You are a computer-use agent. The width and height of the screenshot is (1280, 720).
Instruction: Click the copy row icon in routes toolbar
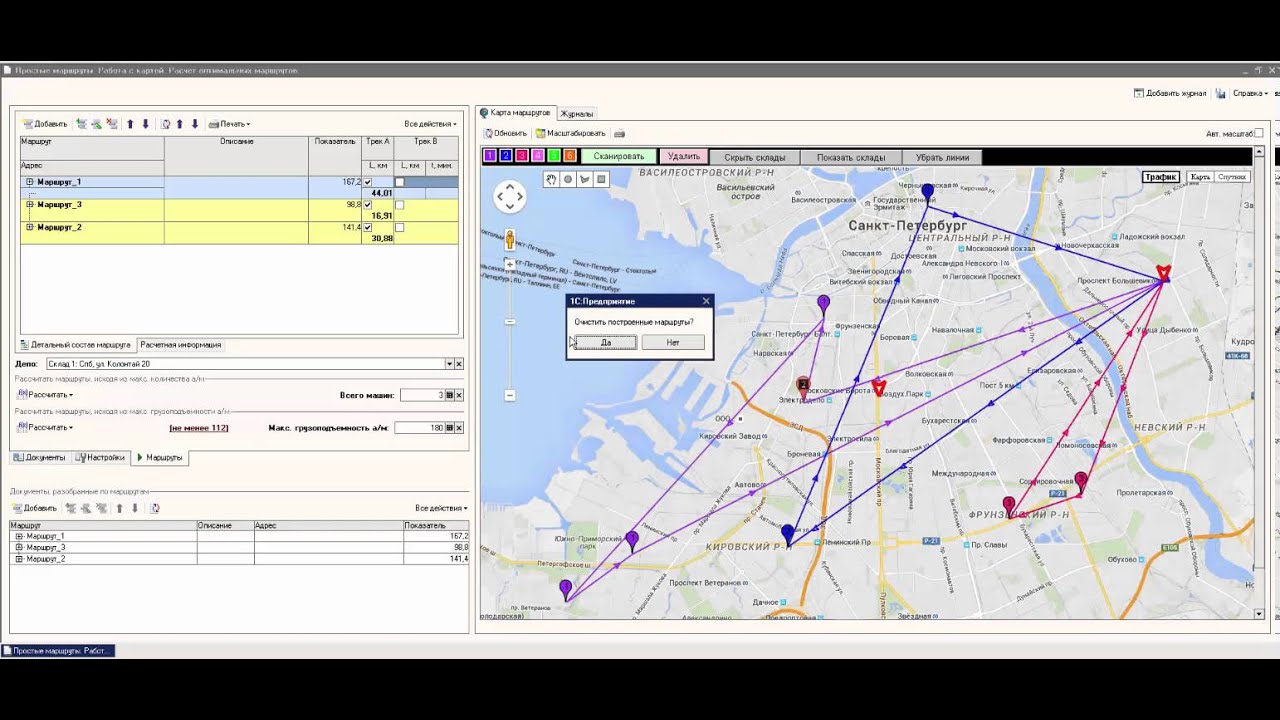[96, 124]
